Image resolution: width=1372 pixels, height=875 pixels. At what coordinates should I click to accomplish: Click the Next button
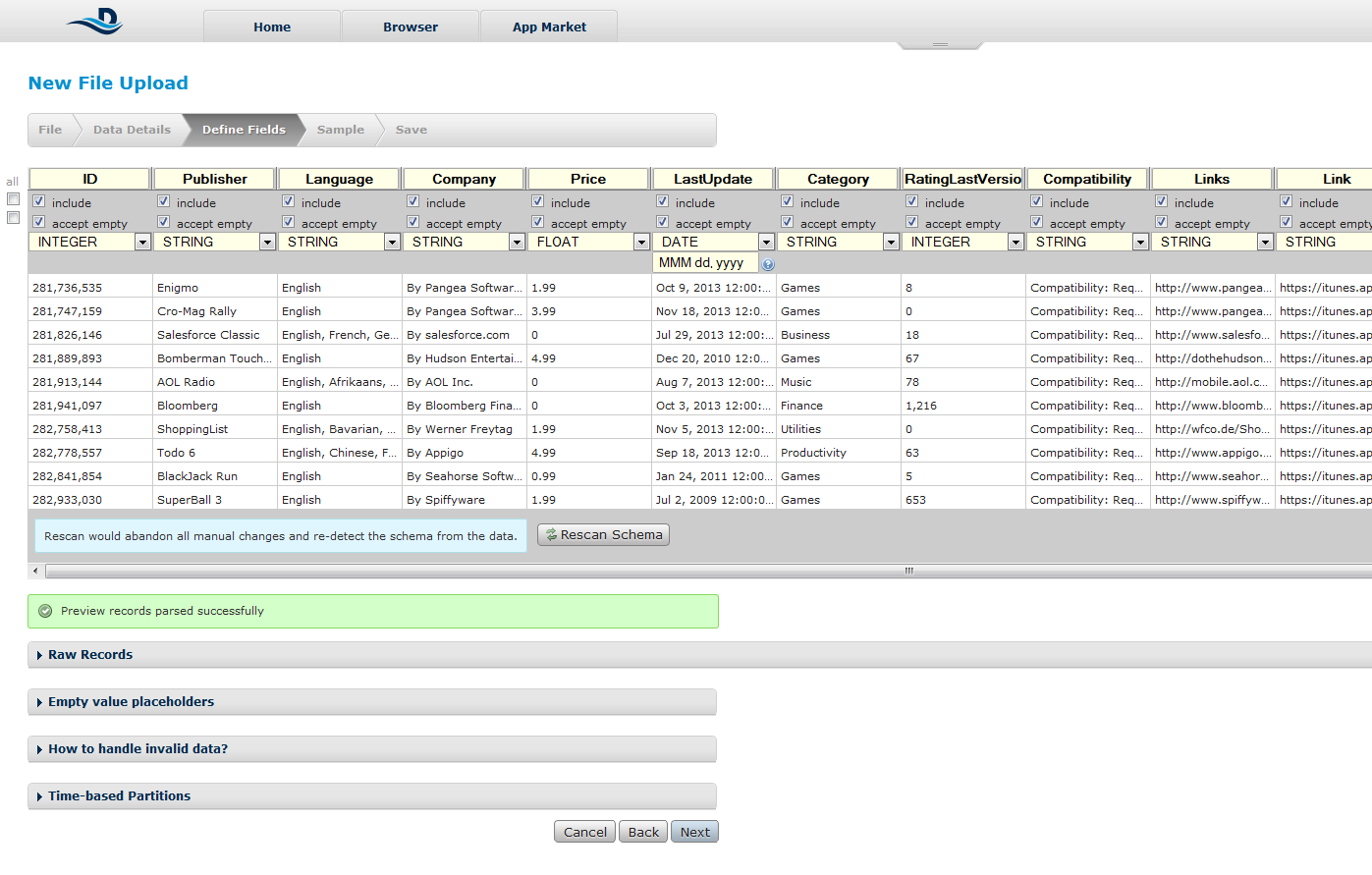click(x=695, y=832)
